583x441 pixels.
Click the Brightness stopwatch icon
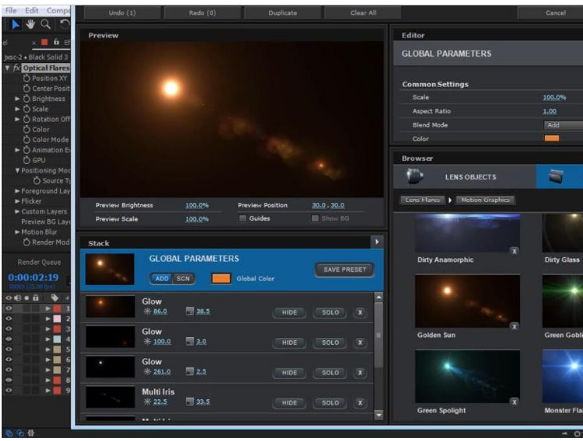26,99
